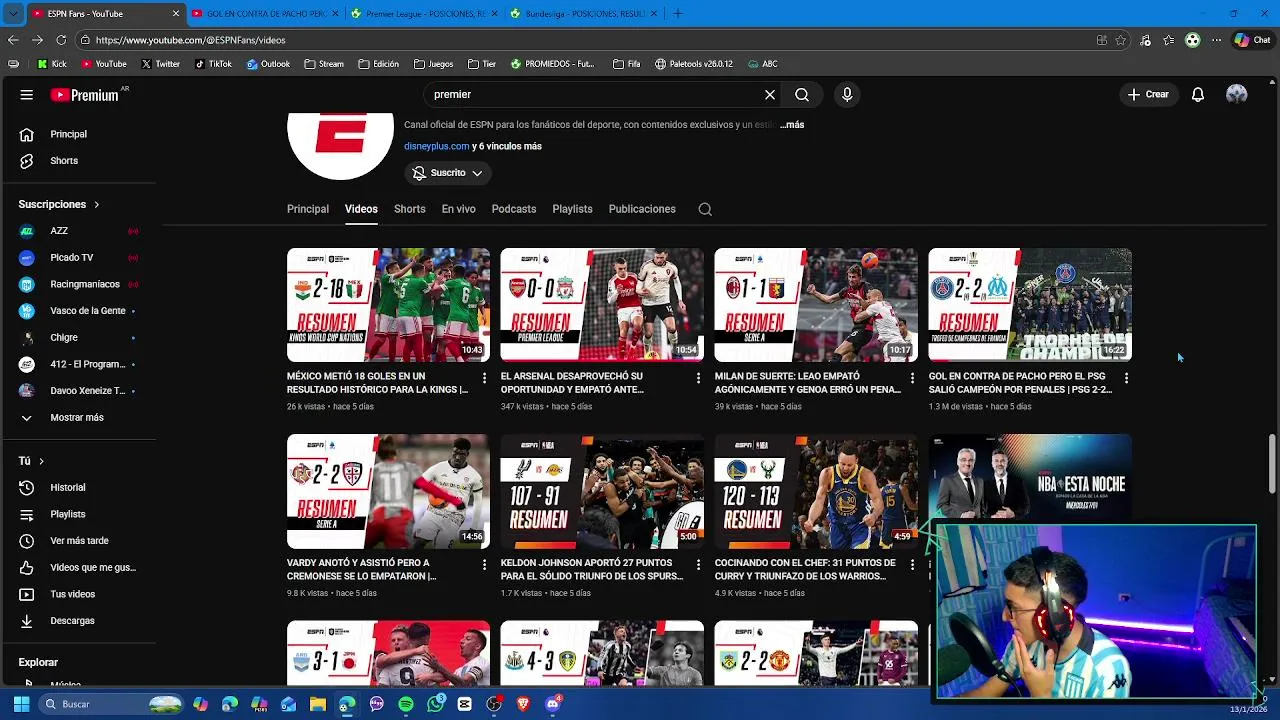This screenshot has width=1280, height=720.
Task: Click the browser address bar URL
Action: coord(190,40)
